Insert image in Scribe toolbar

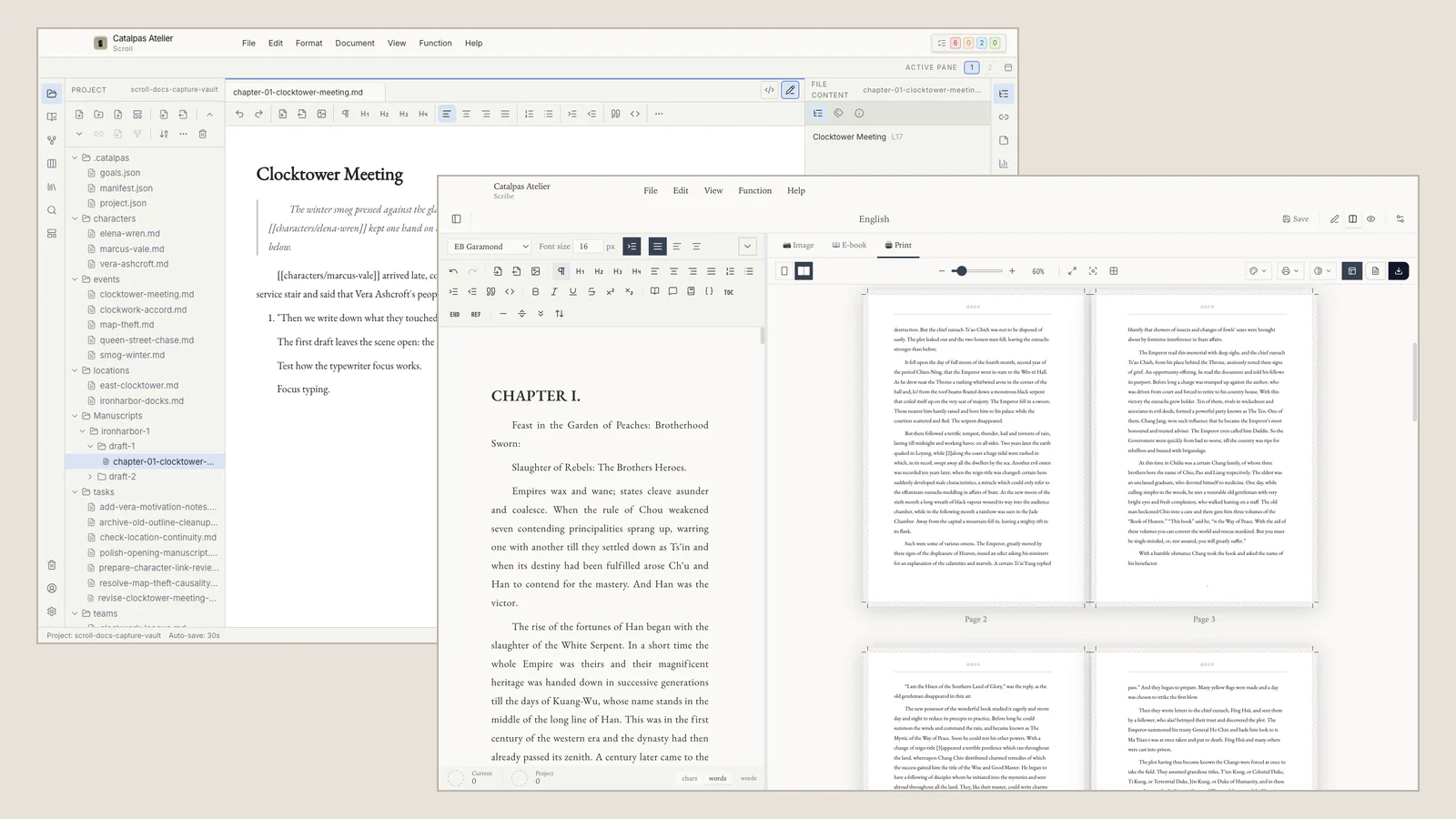[x=535, y=271]
